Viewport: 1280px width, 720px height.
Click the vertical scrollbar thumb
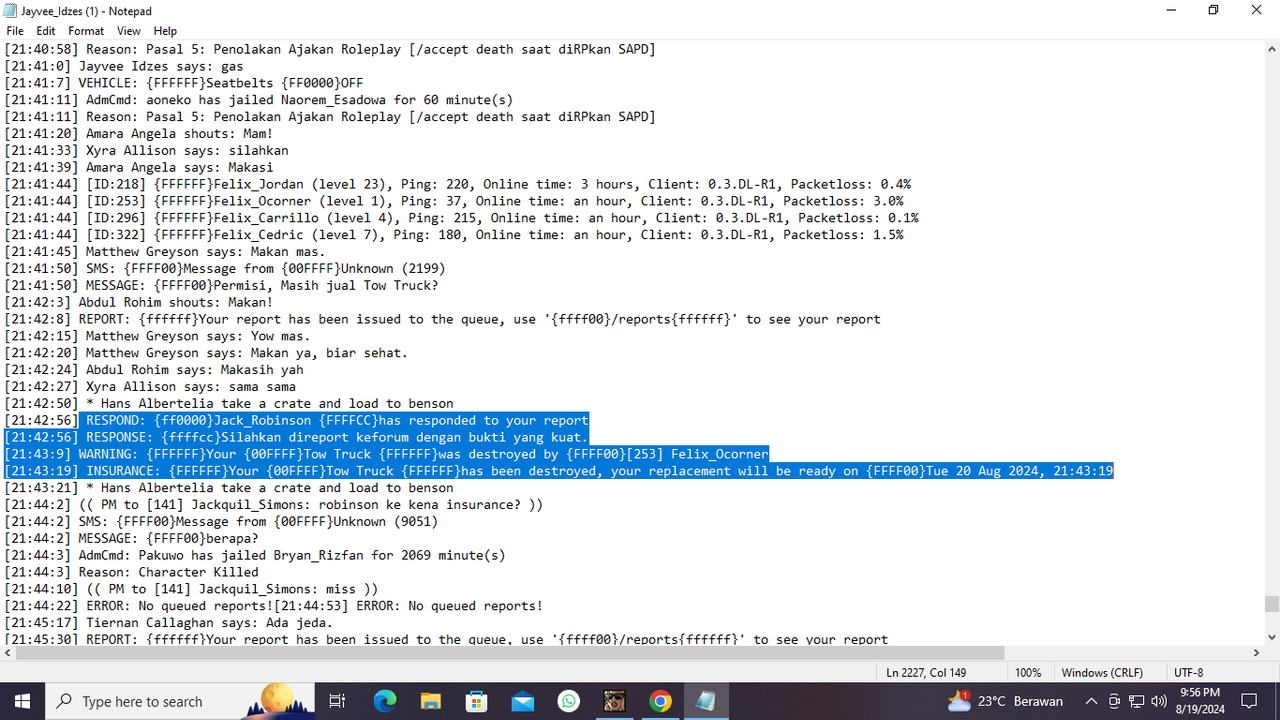[x=1271, y=604]
